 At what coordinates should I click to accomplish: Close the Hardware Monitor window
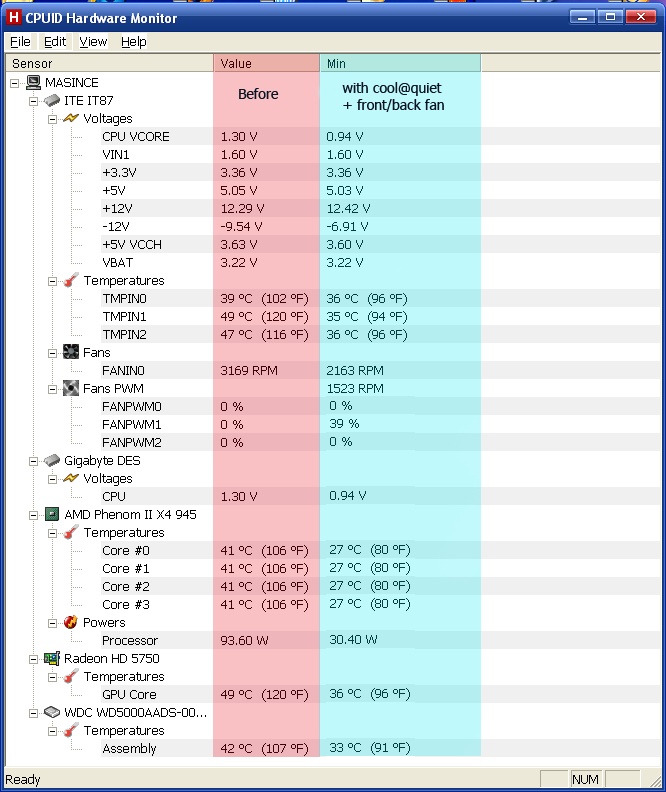click(641, 17)
